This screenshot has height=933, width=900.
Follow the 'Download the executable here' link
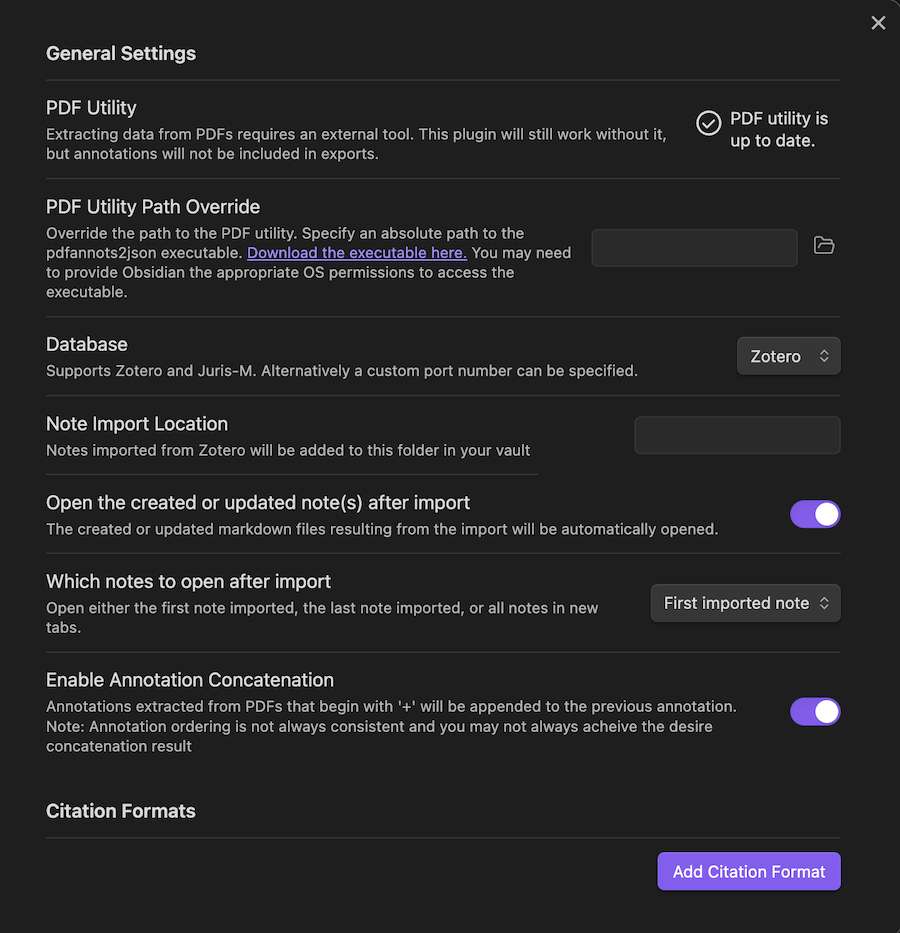coord(357,253)
